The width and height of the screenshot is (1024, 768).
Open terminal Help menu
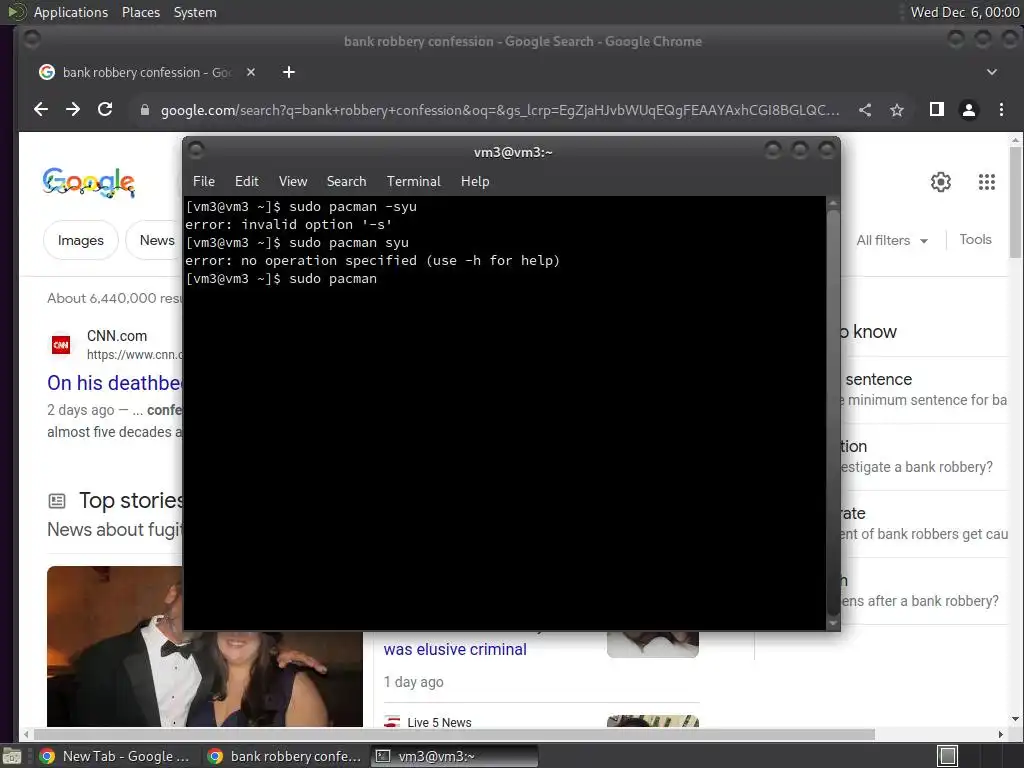[475, 182]
